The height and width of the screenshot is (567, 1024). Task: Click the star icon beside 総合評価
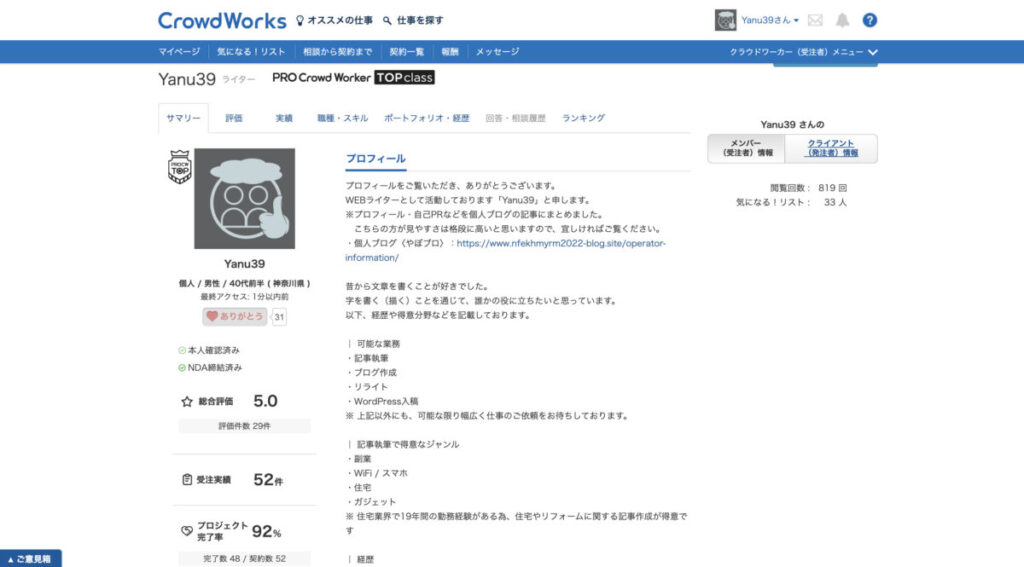(x=187, y=402)
